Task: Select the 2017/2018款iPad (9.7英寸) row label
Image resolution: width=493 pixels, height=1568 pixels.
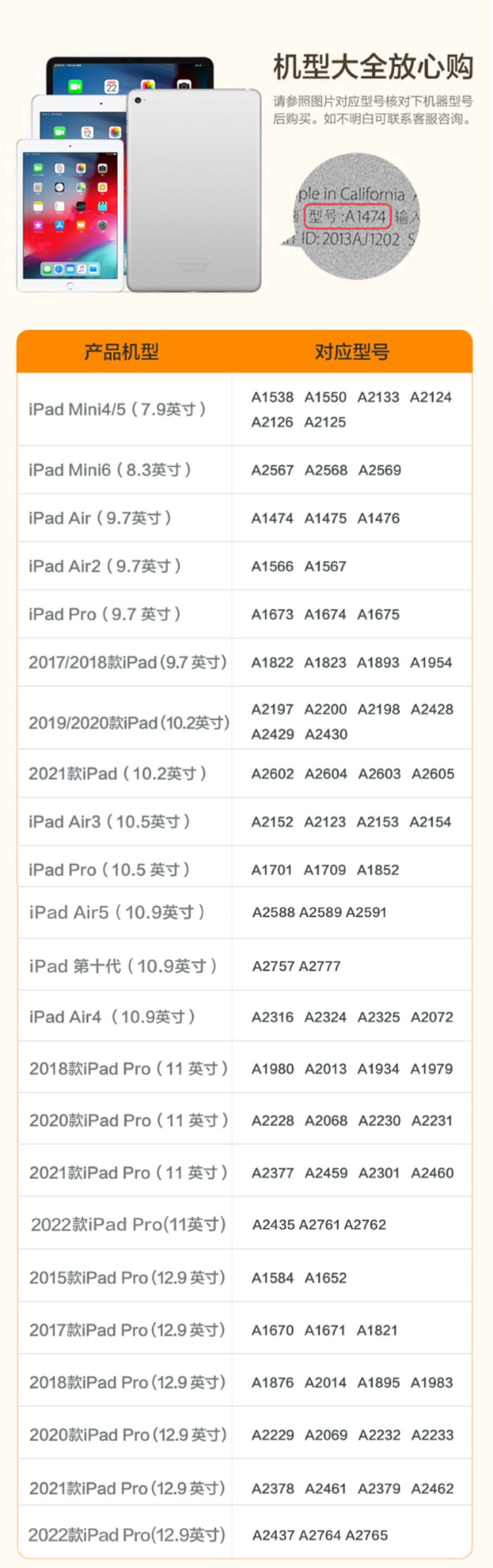Action: point(128,662)
